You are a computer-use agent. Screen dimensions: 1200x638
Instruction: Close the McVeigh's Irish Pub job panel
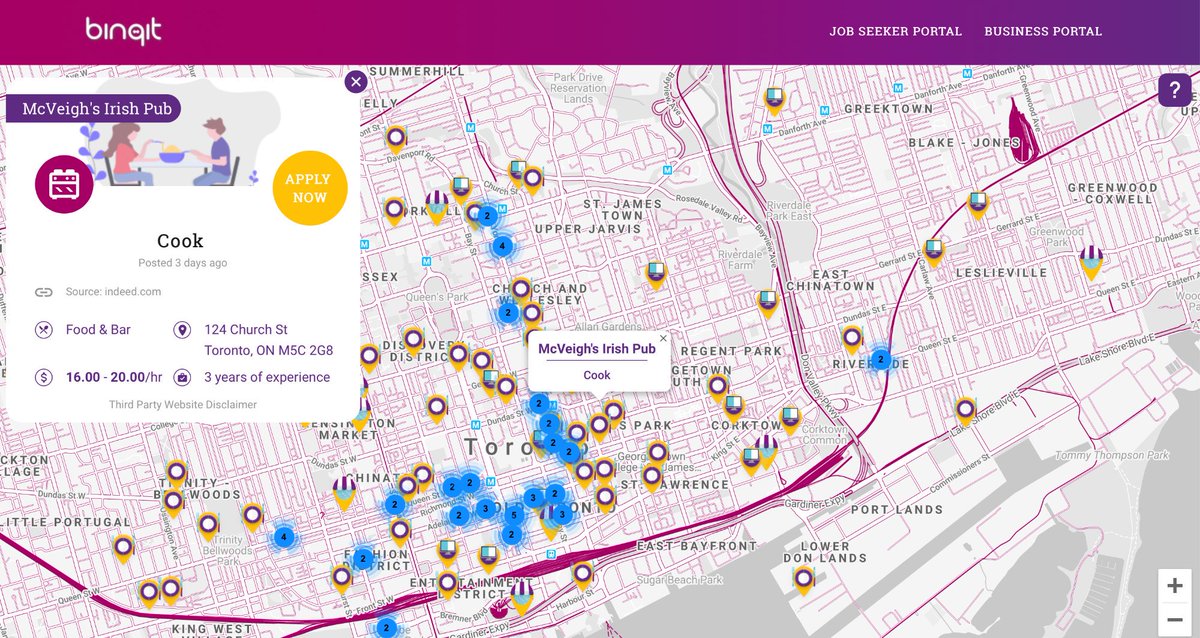pos(355,82)
